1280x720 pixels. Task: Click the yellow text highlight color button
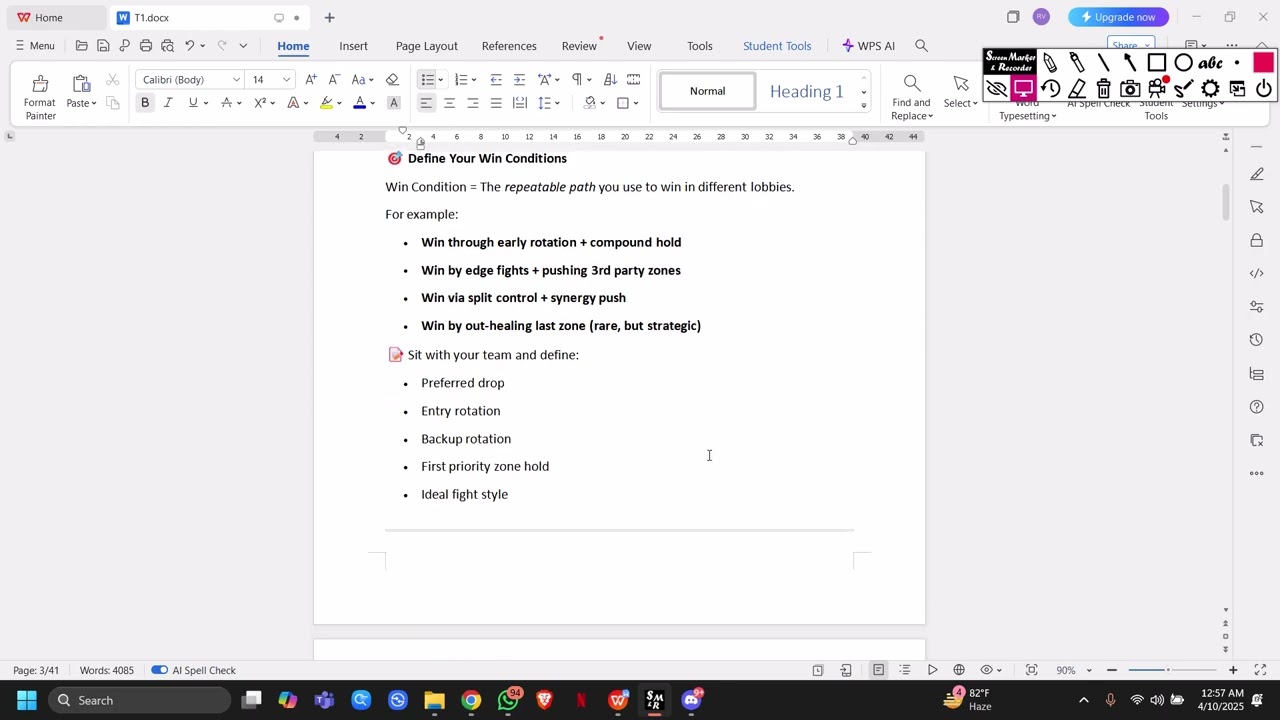pyautogui.click(x=326, y=103)
